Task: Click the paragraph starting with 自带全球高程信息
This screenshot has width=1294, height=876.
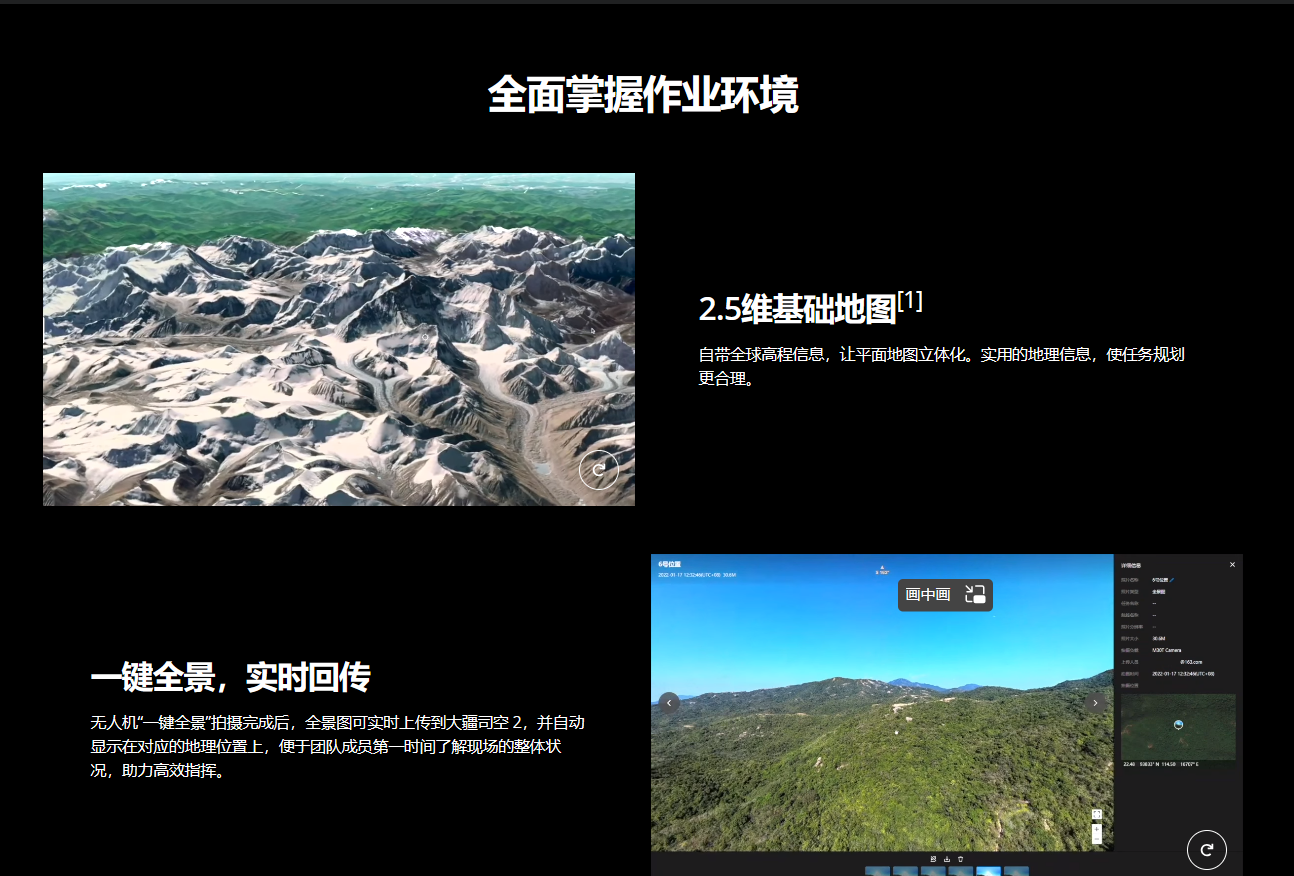Action: point(942,366)
